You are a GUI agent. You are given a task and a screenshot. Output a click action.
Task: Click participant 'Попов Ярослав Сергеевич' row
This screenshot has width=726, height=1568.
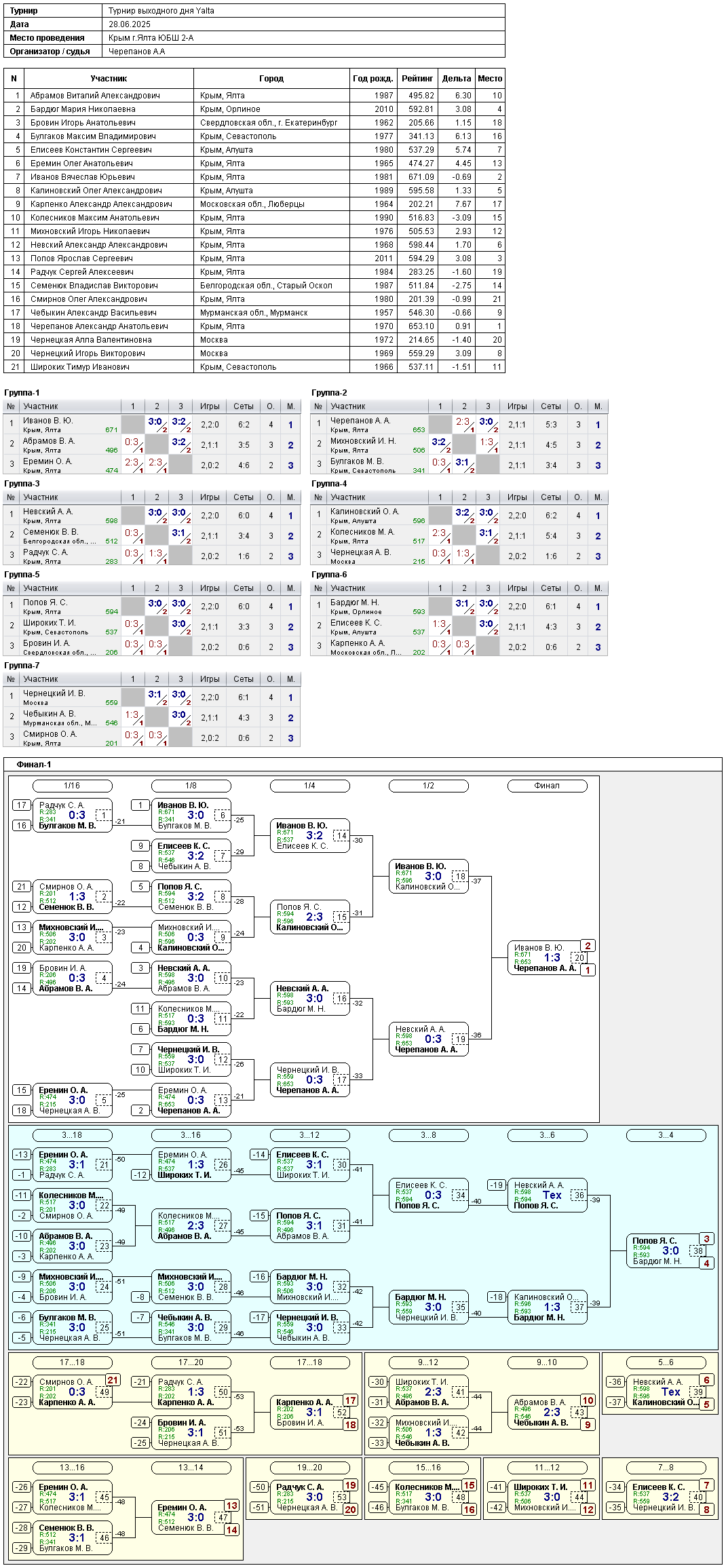[254, 259]
